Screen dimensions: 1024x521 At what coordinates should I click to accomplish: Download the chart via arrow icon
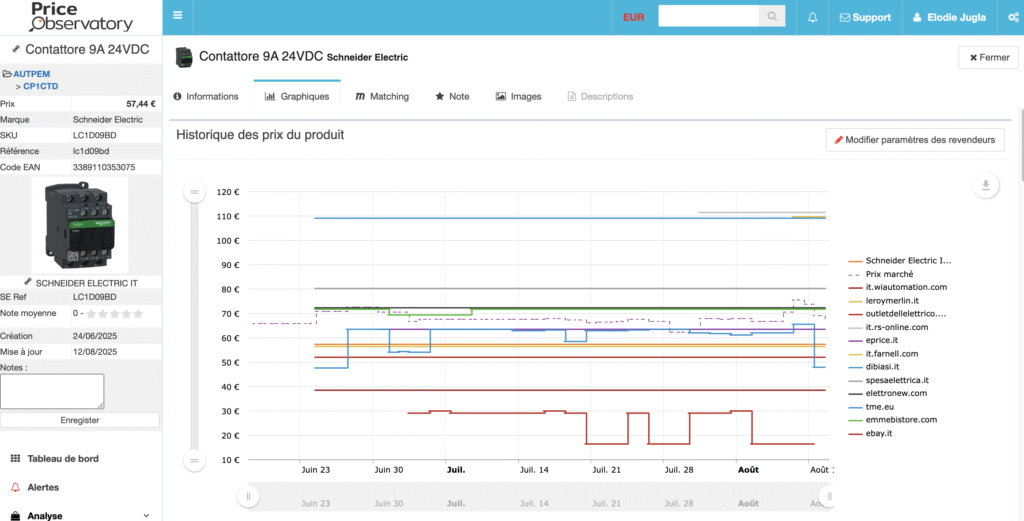986,185
